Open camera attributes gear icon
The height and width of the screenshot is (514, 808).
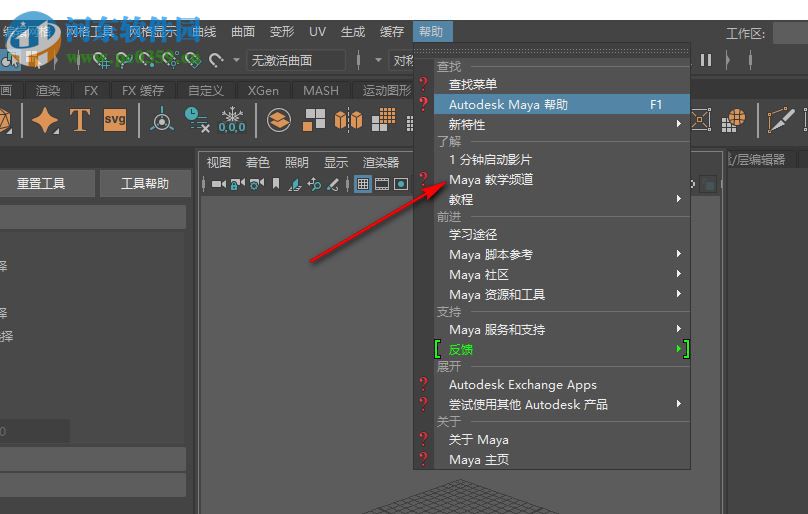(x=257, y=184)
